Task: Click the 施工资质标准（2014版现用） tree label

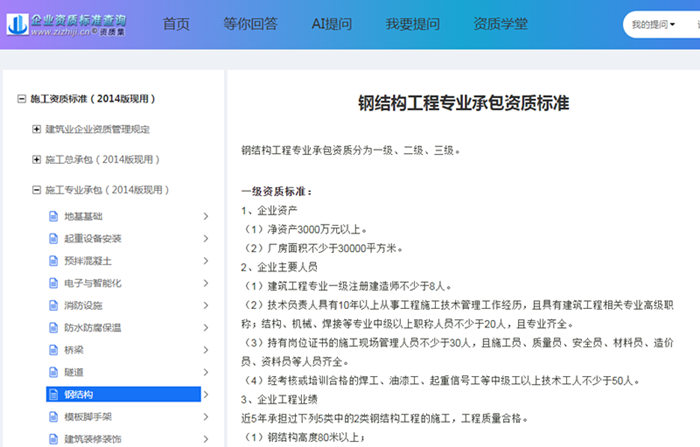Action: click(x=93, y=99)
